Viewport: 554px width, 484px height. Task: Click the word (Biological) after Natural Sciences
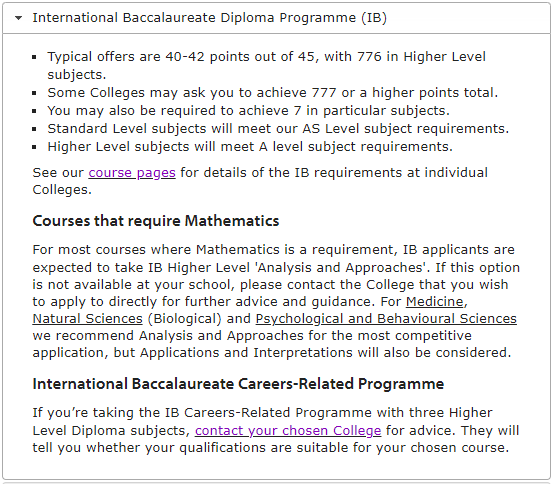click(185, 319)
